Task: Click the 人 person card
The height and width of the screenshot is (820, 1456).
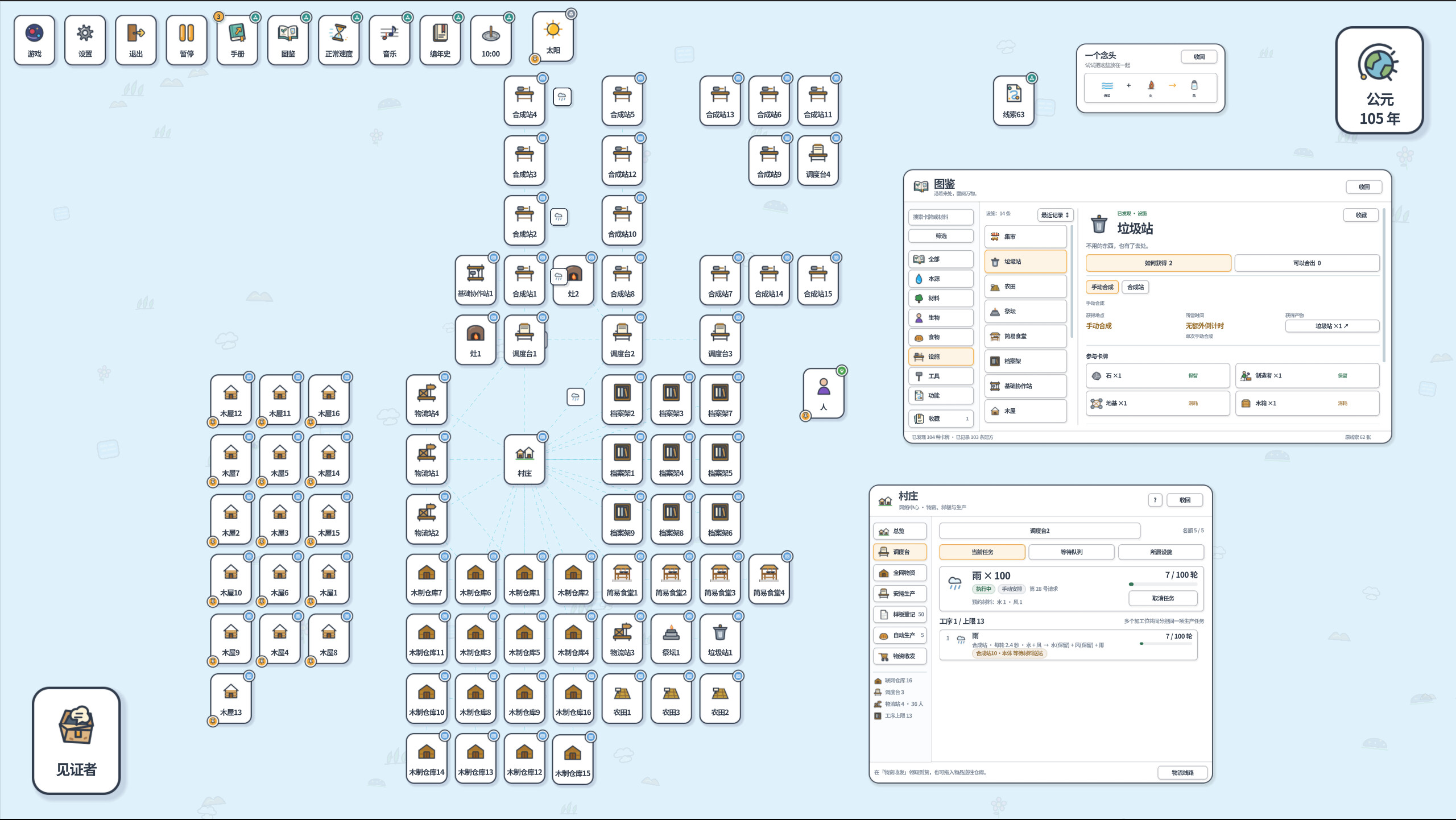Action: pyautogui.click(x=824, y=393)
